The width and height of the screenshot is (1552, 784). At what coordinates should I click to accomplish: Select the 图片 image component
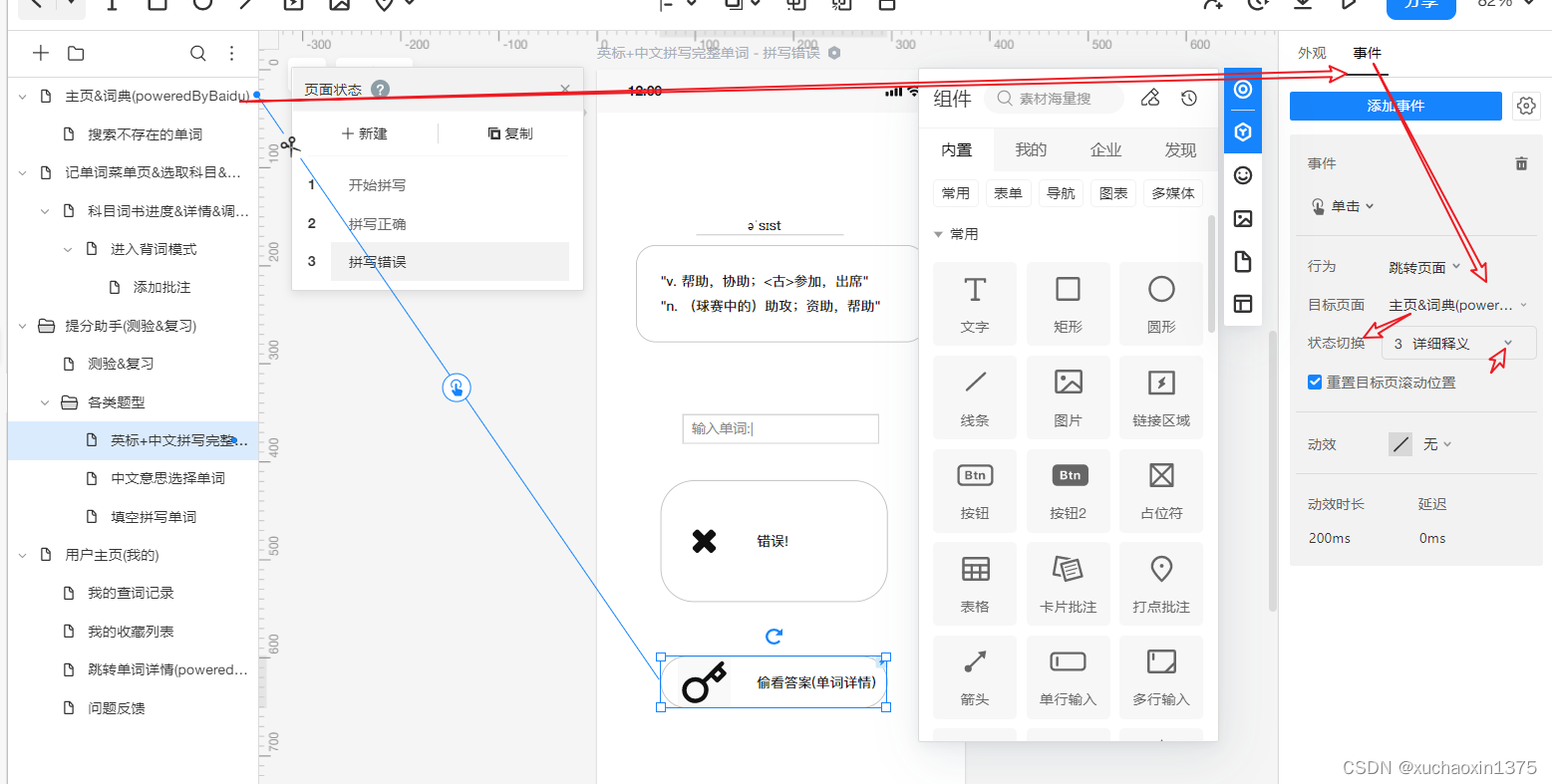[x=1068, y=397]
